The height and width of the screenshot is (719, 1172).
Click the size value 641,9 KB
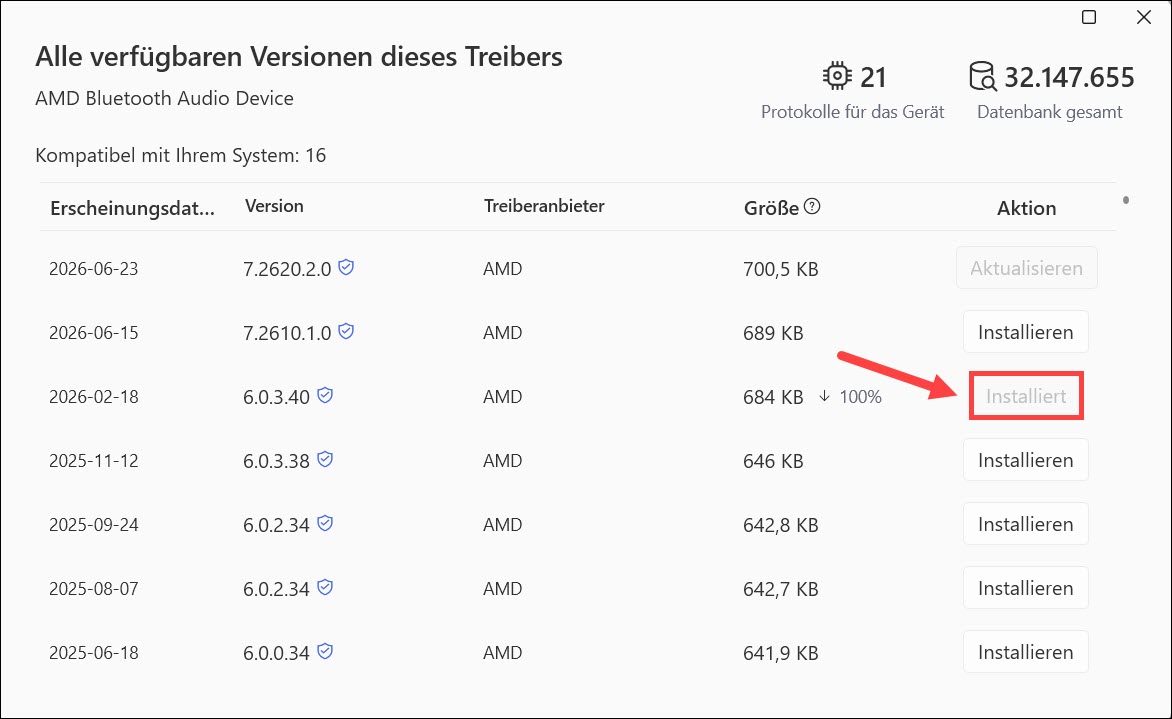[780, 653]
